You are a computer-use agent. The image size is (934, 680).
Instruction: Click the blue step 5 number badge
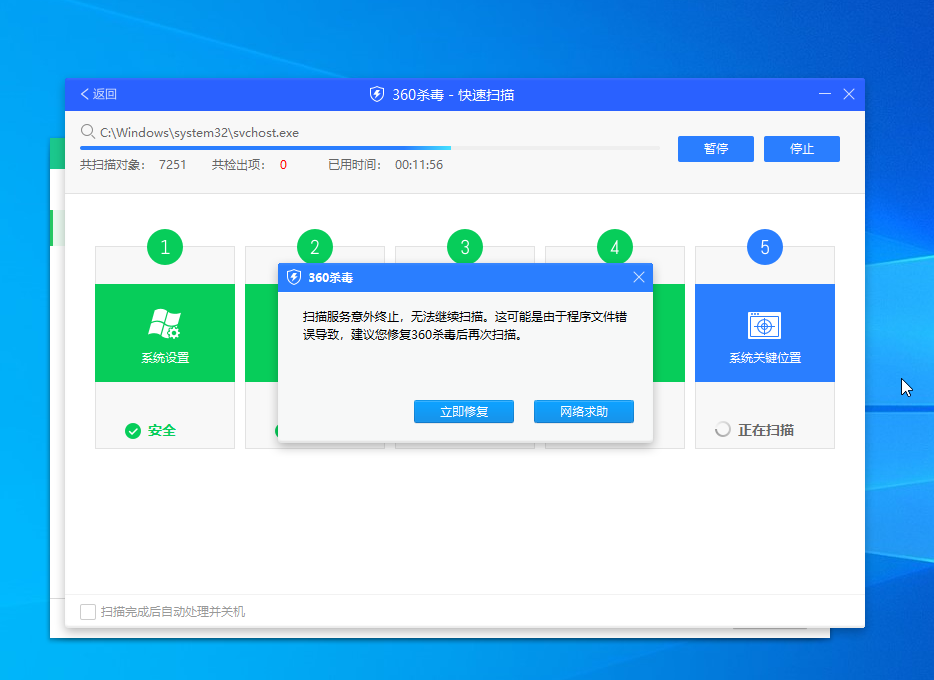(x=764, y=247)
